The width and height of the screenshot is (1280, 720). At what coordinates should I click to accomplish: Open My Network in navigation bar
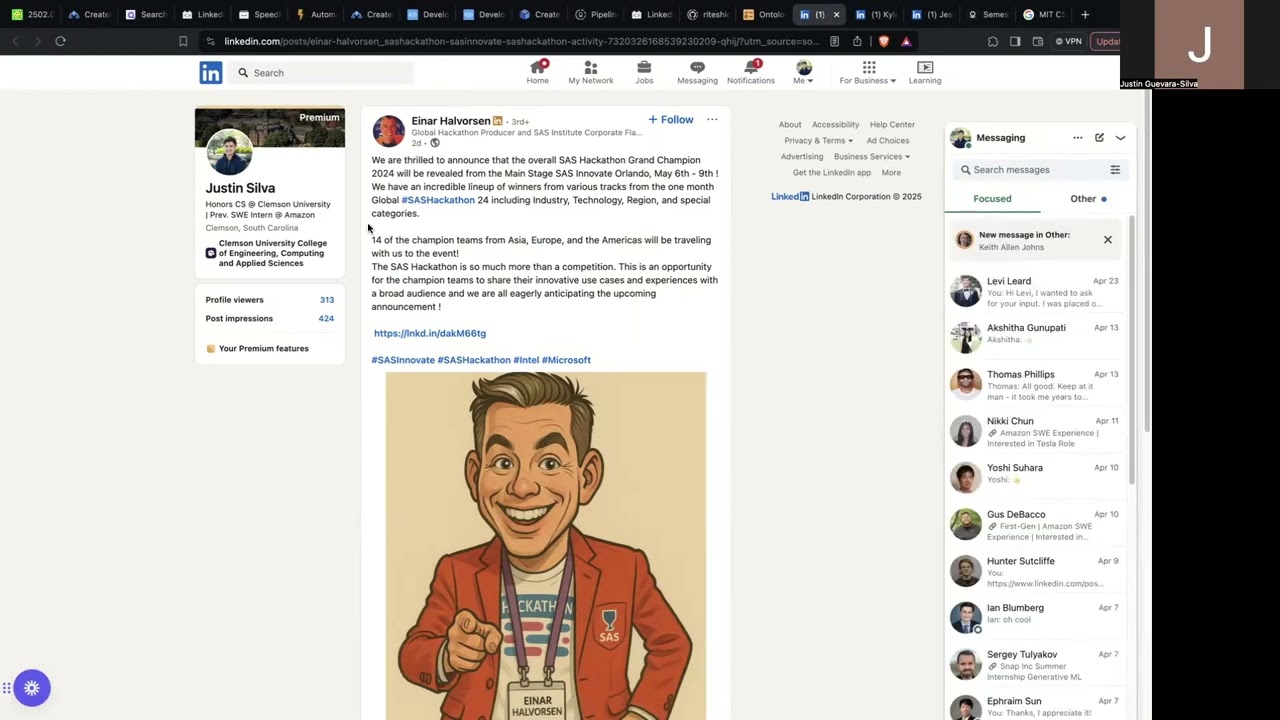(591, 72)
